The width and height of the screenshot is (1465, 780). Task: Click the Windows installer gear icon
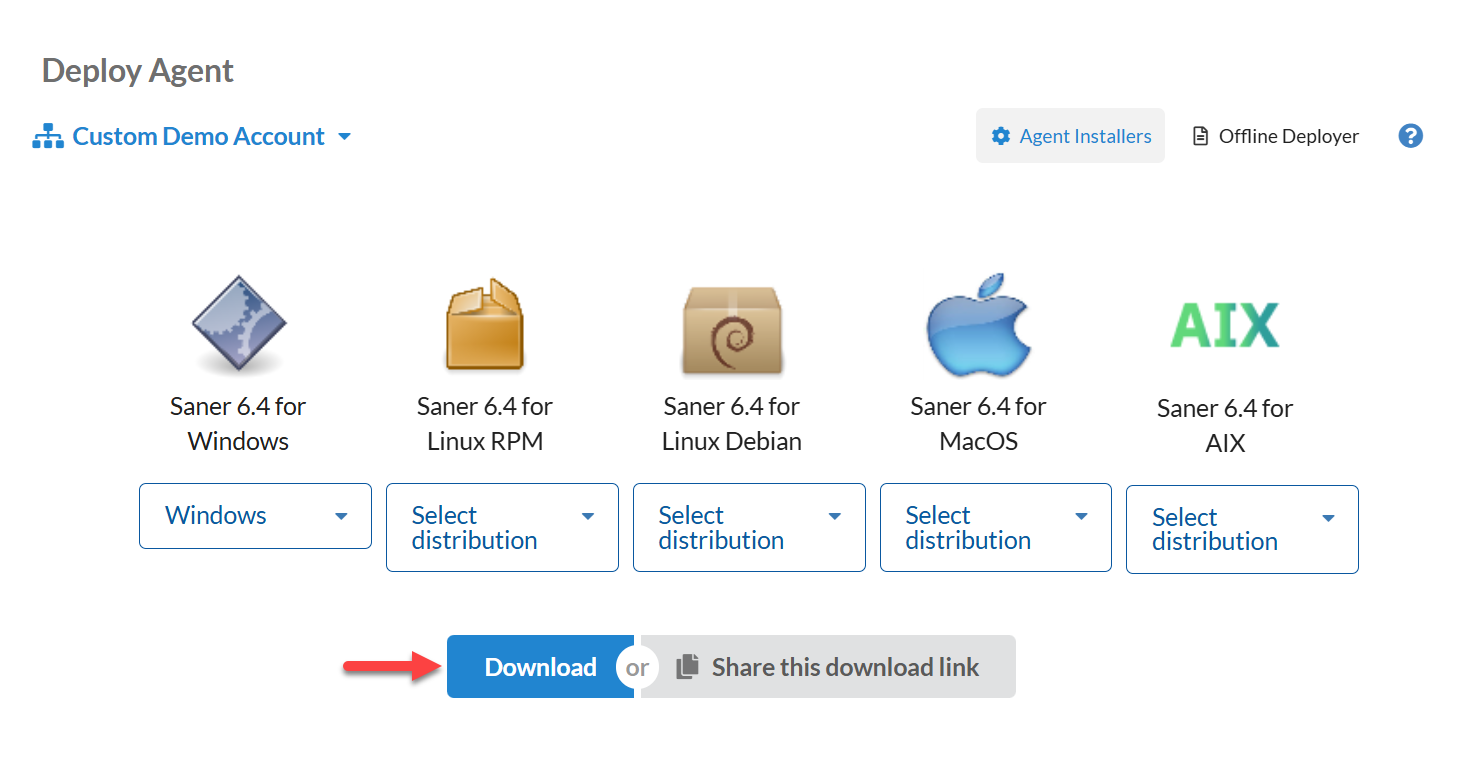pos(238,325)
